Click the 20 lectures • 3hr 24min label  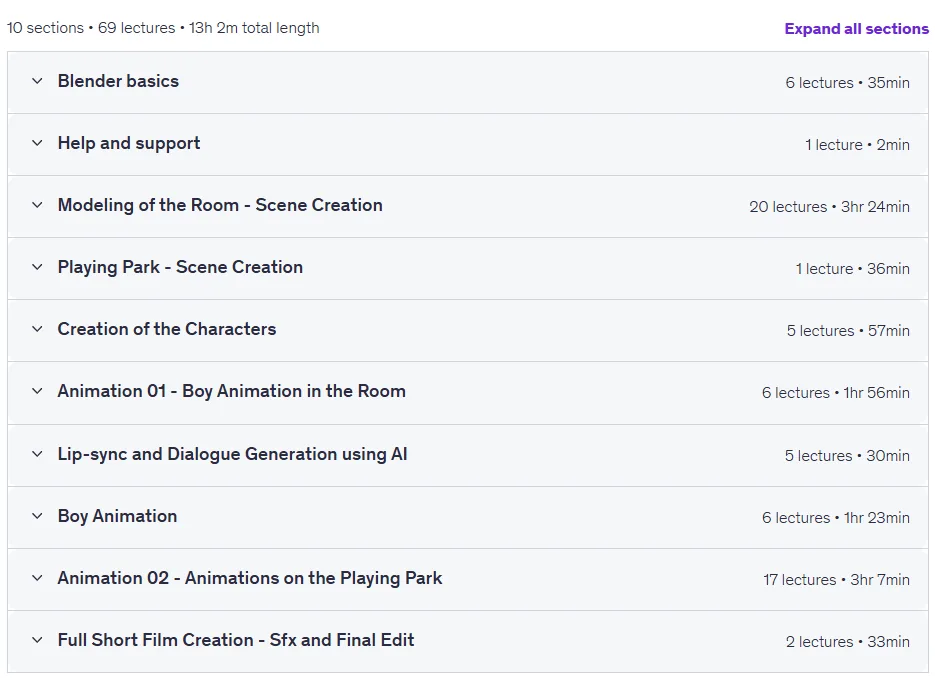829,207
